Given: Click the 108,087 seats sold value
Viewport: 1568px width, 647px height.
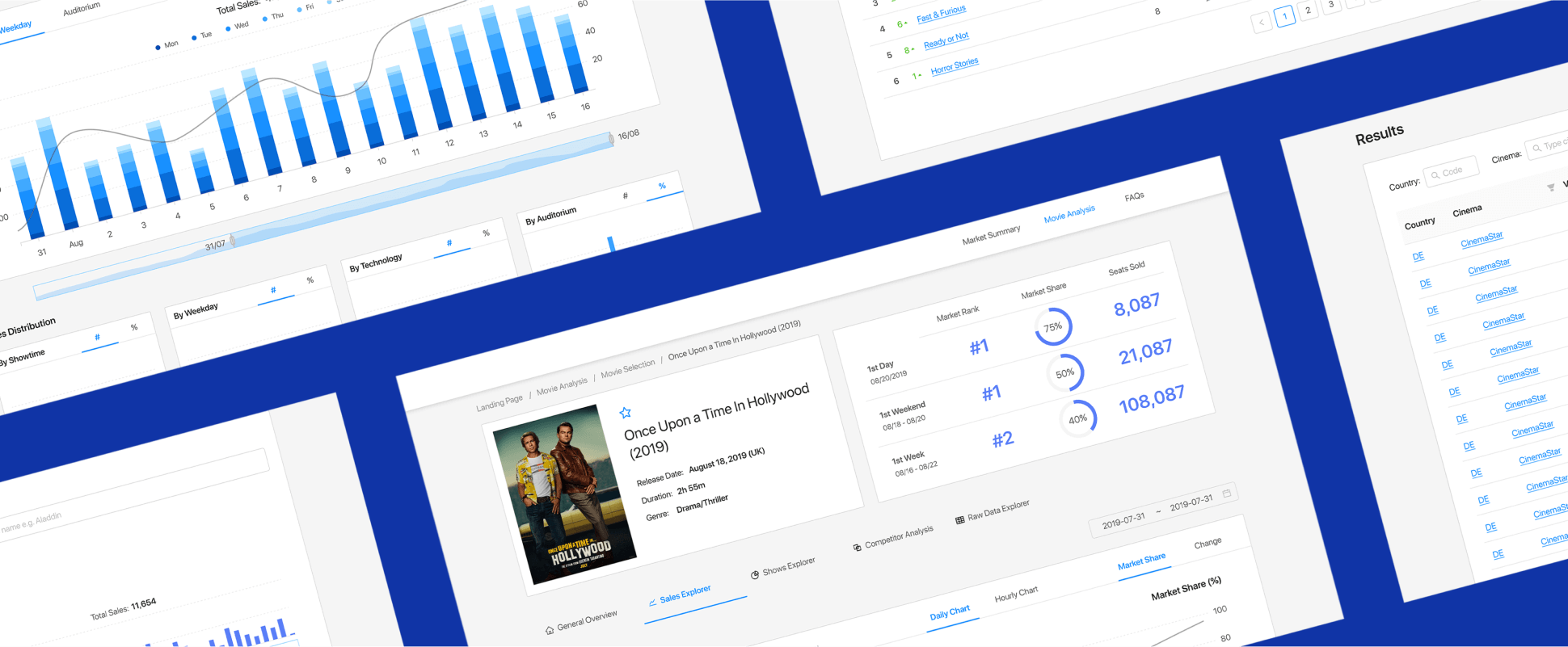Looking at the screenshot, I should tap(1151, 399).
